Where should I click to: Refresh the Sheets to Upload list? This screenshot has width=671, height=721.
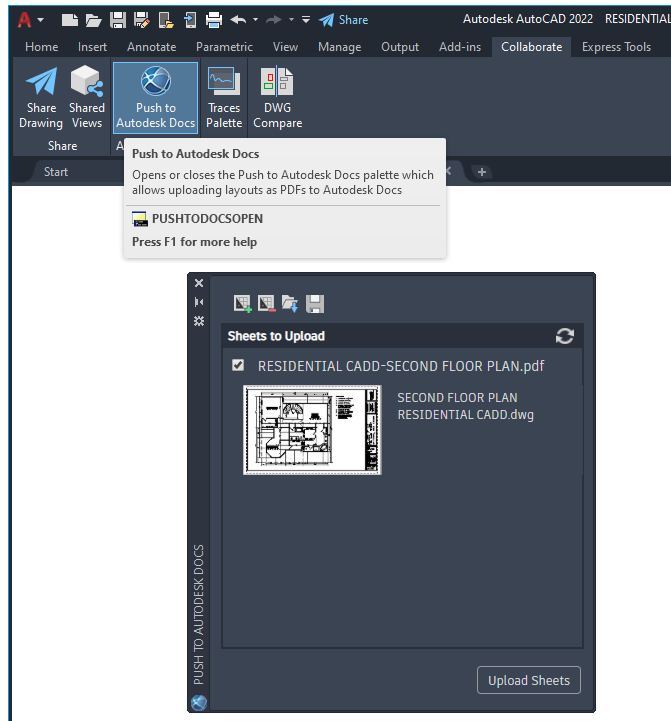coord(564,336)
